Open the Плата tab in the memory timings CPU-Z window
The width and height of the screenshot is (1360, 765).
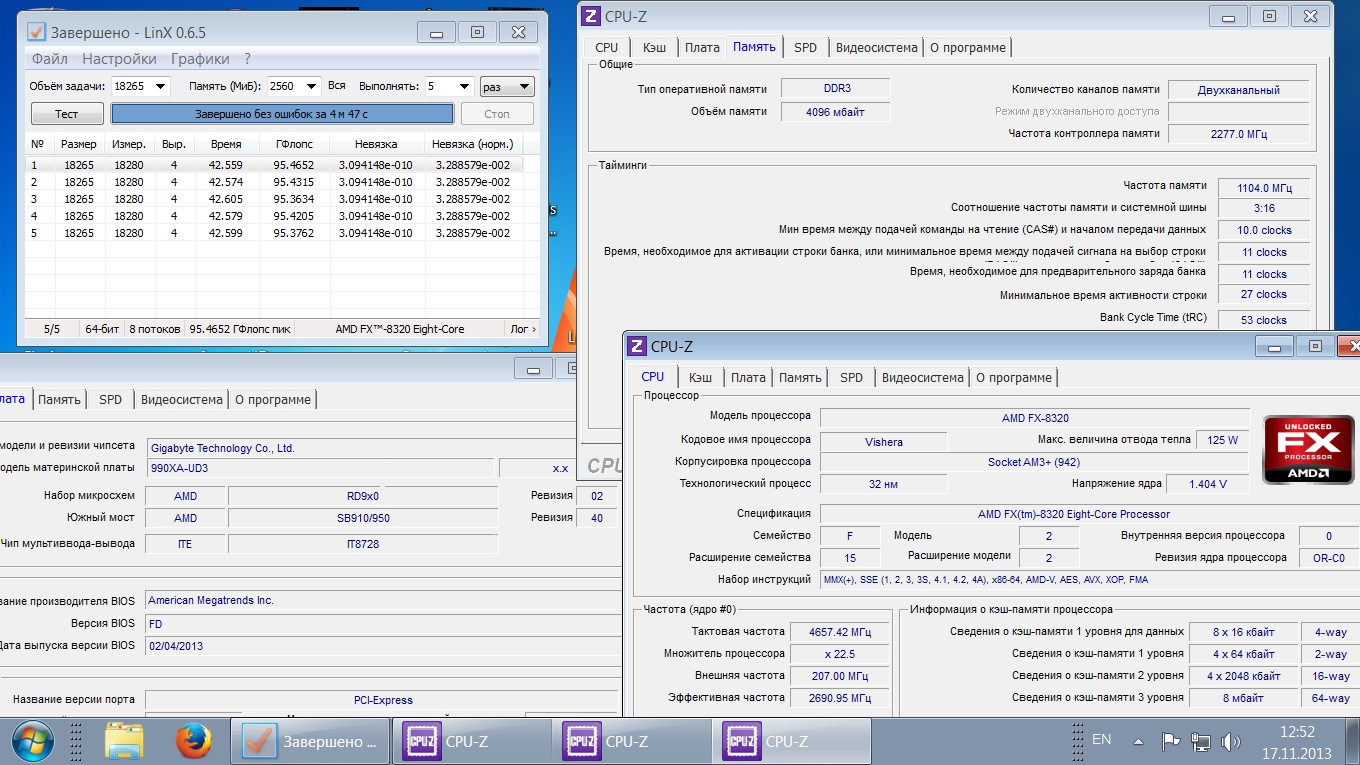click(702, 47)
